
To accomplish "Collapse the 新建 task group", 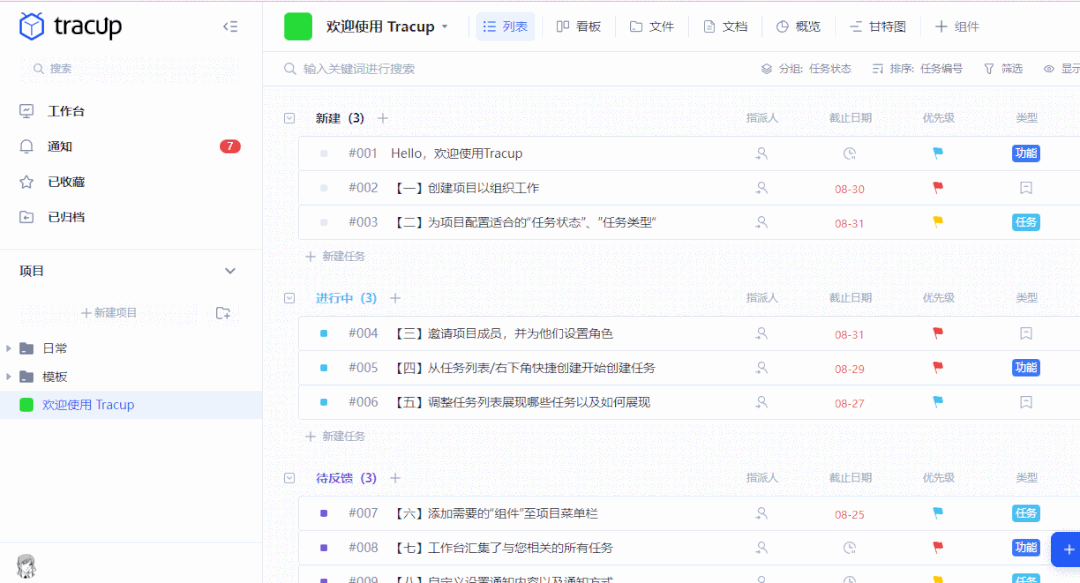I will (291, 117).
